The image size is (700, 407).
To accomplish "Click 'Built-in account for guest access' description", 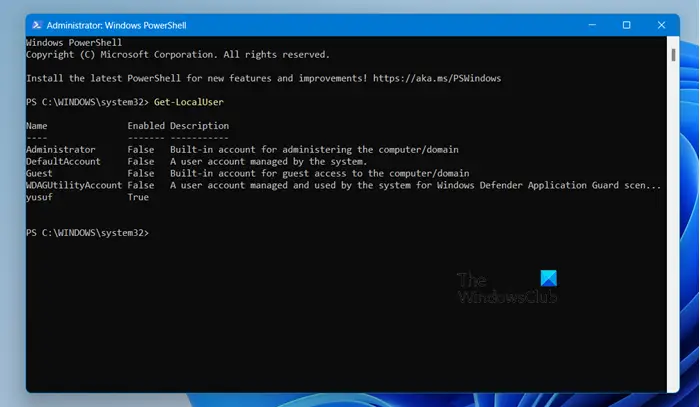I will point(320,173).
